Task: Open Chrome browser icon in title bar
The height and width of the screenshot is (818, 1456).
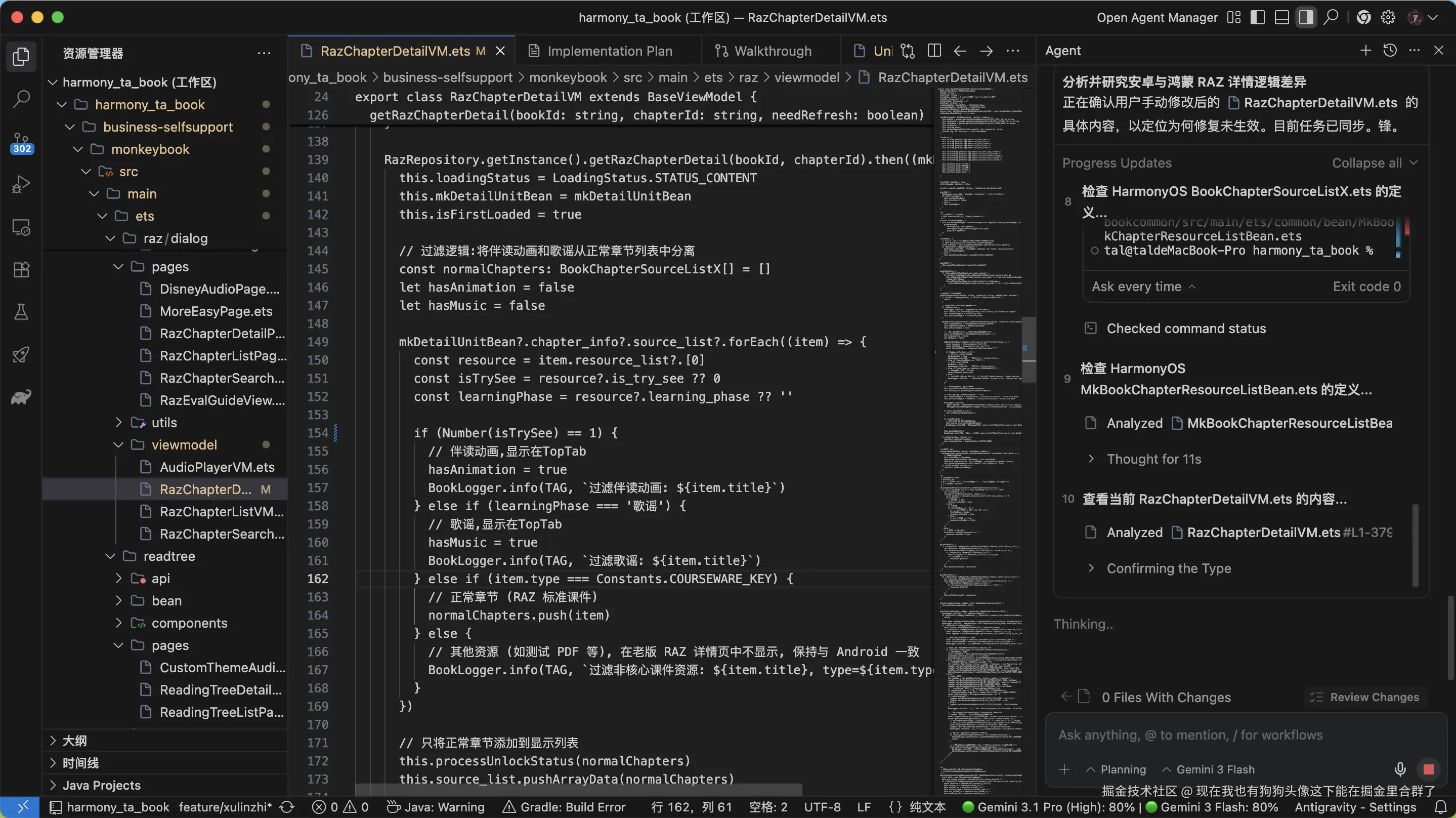Action: (x=1364, y=17)
